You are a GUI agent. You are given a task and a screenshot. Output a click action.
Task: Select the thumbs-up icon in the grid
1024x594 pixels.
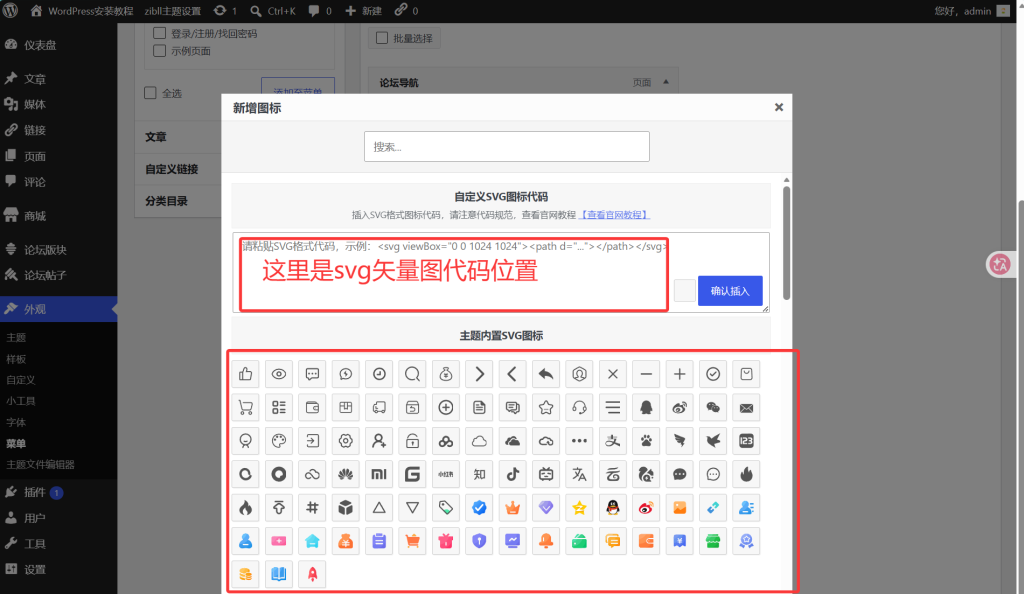[x=246, y=374]
